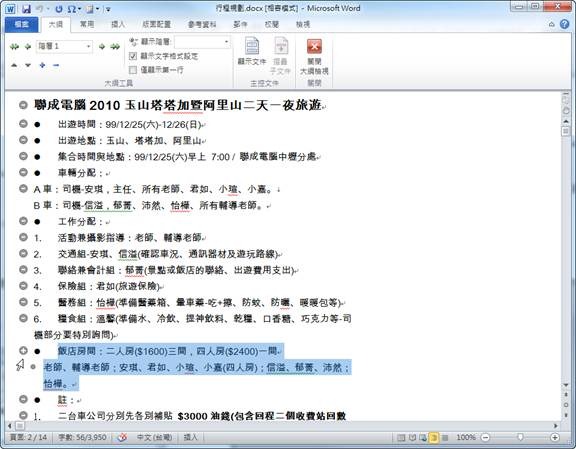Click the blue minus Collapse icon
The image size is (576, 449).
pos(56,65)
